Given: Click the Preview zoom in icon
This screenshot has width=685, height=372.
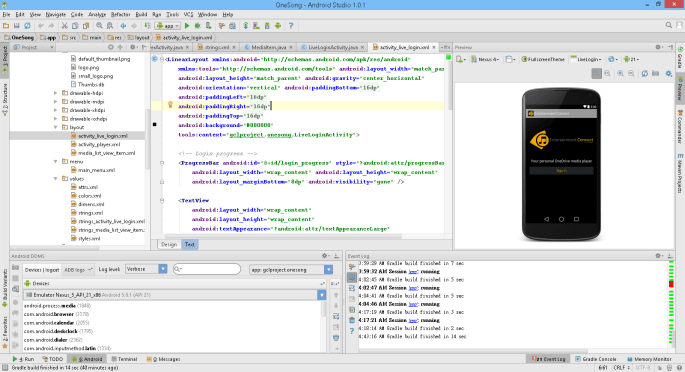Looking at the screenshot, I should (x=620, y=73).
